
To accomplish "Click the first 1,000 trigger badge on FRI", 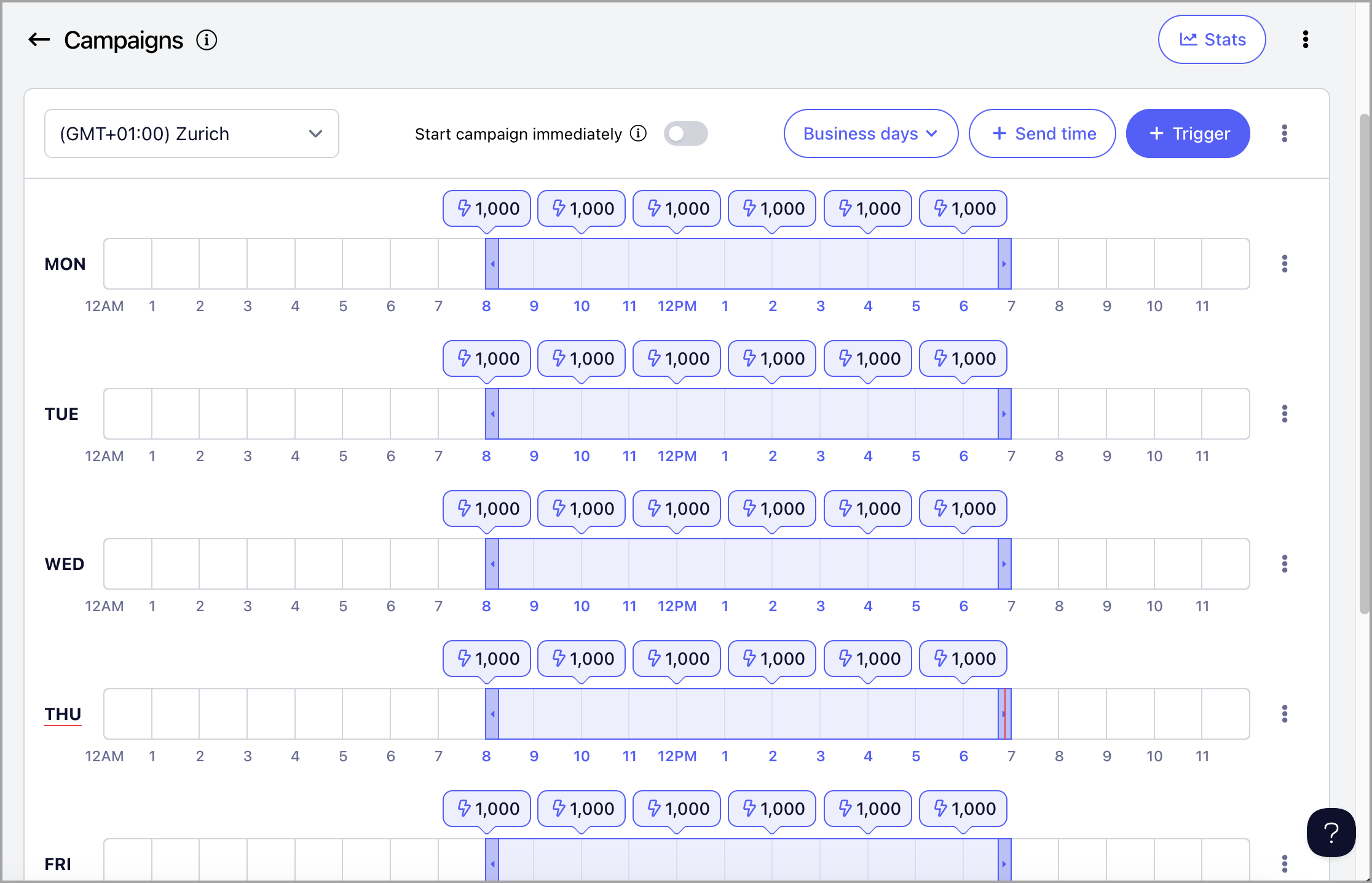I will [x=487, y=809].
